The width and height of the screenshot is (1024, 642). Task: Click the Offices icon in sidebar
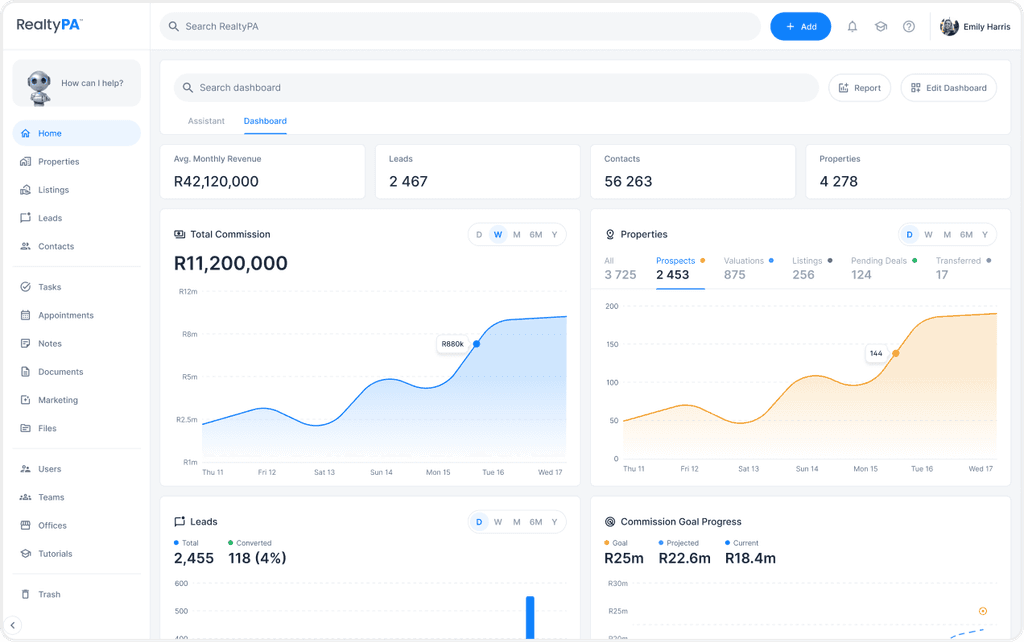point(25,526)
